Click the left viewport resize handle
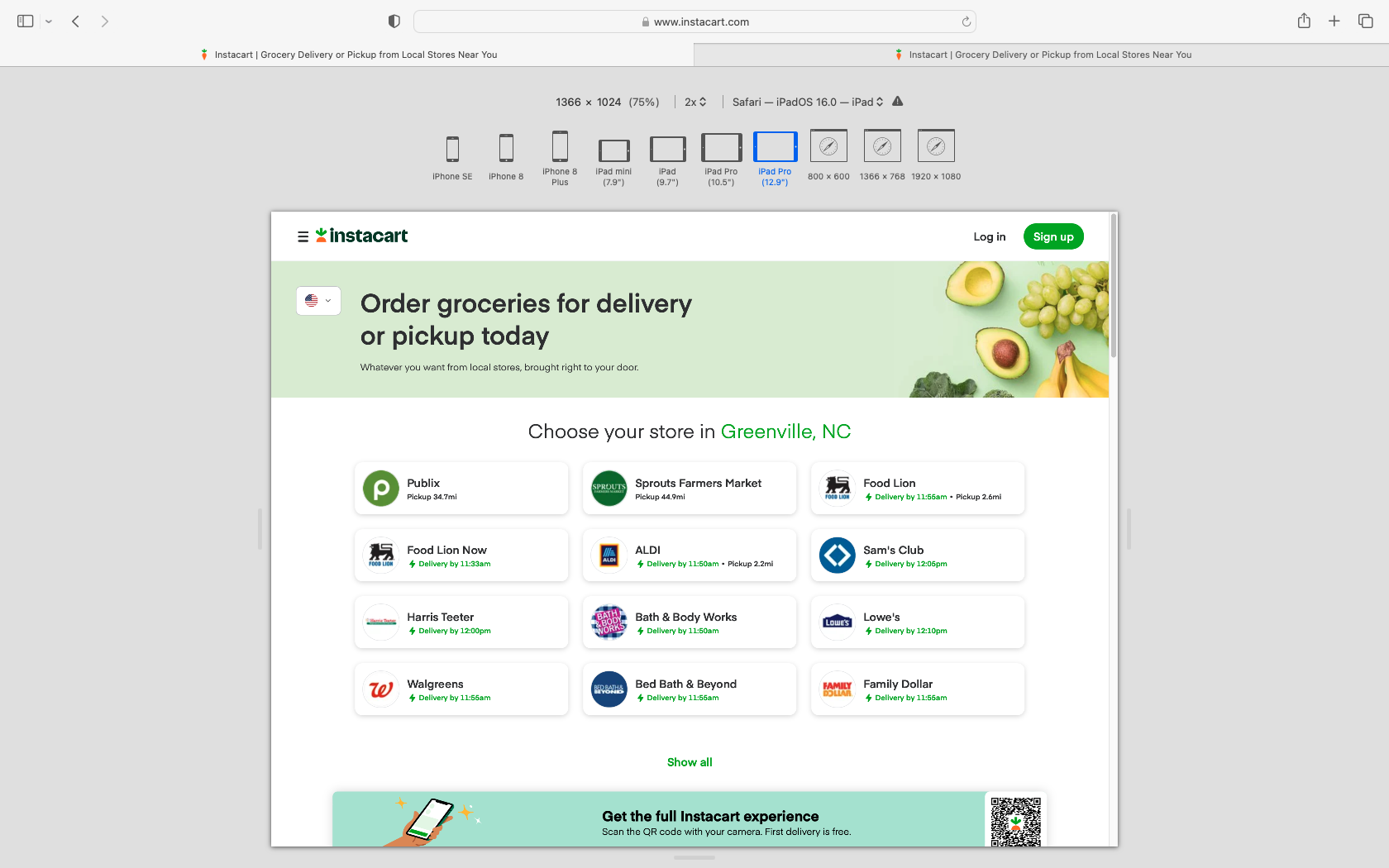 [x=260, y=529]
